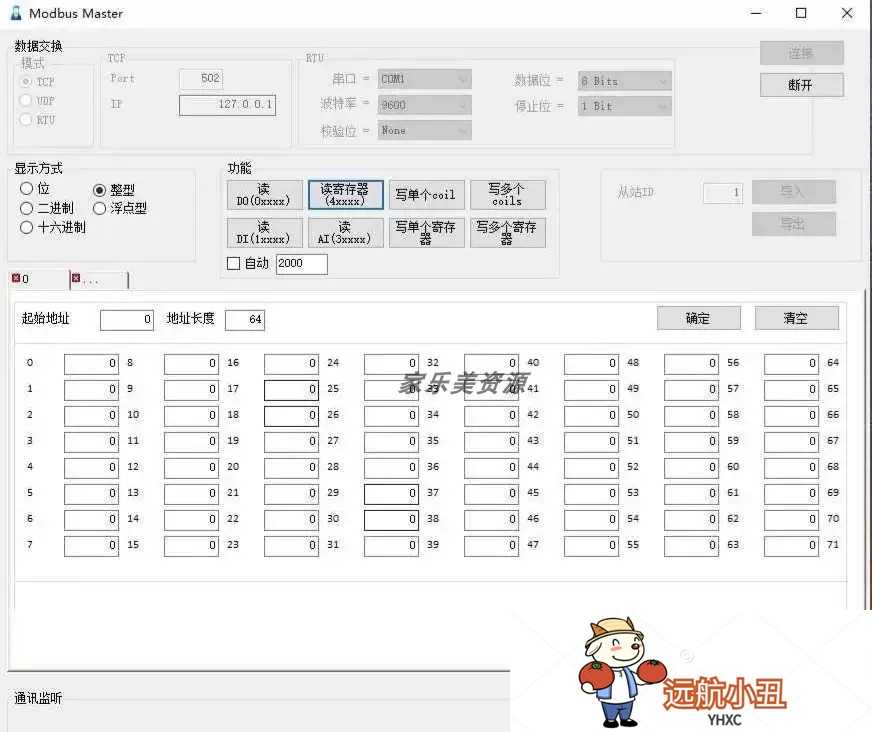Click the 写多个 coils button

coord(508,195)
